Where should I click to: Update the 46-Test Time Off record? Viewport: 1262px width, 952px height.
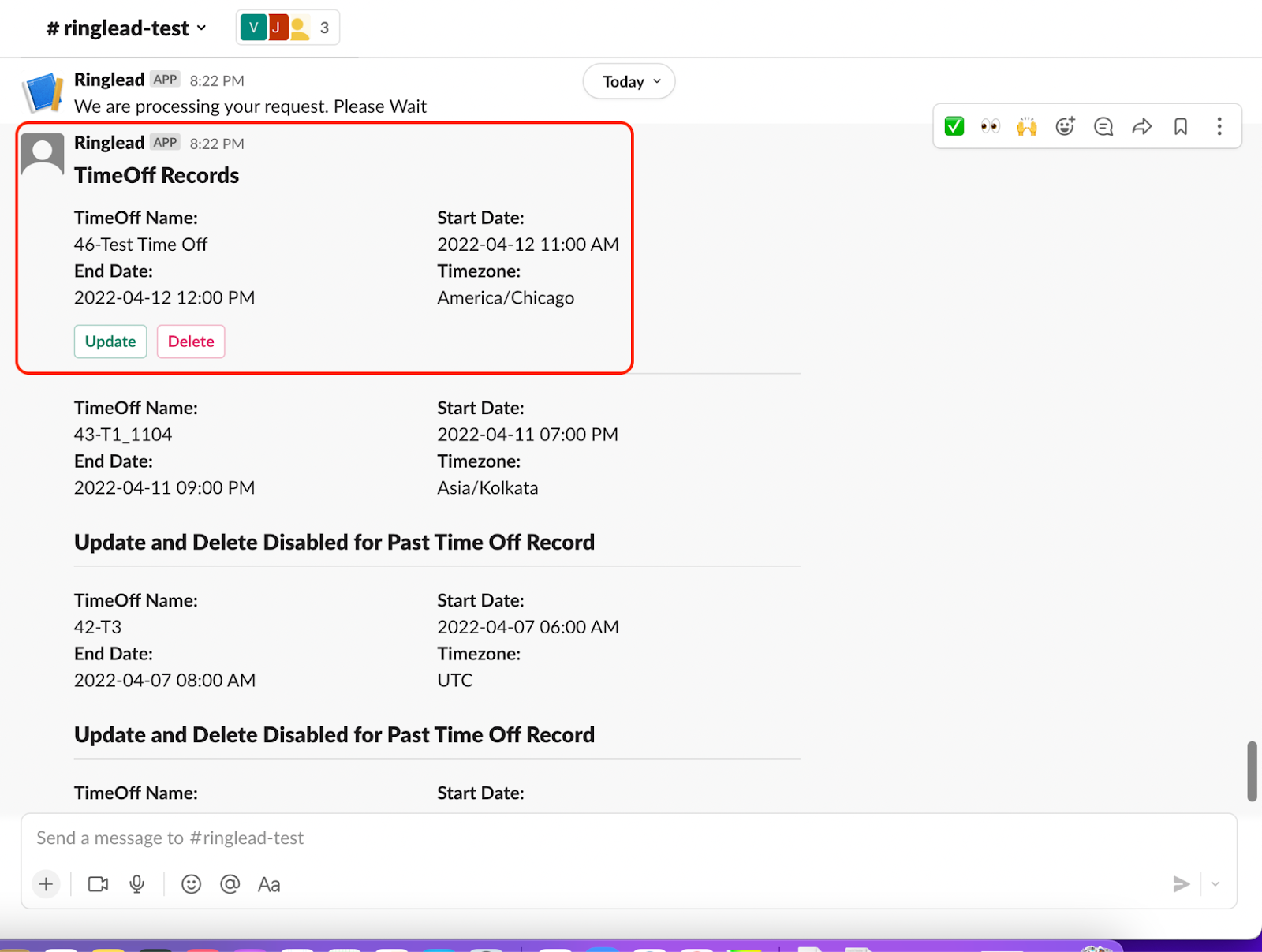(110, 341)
